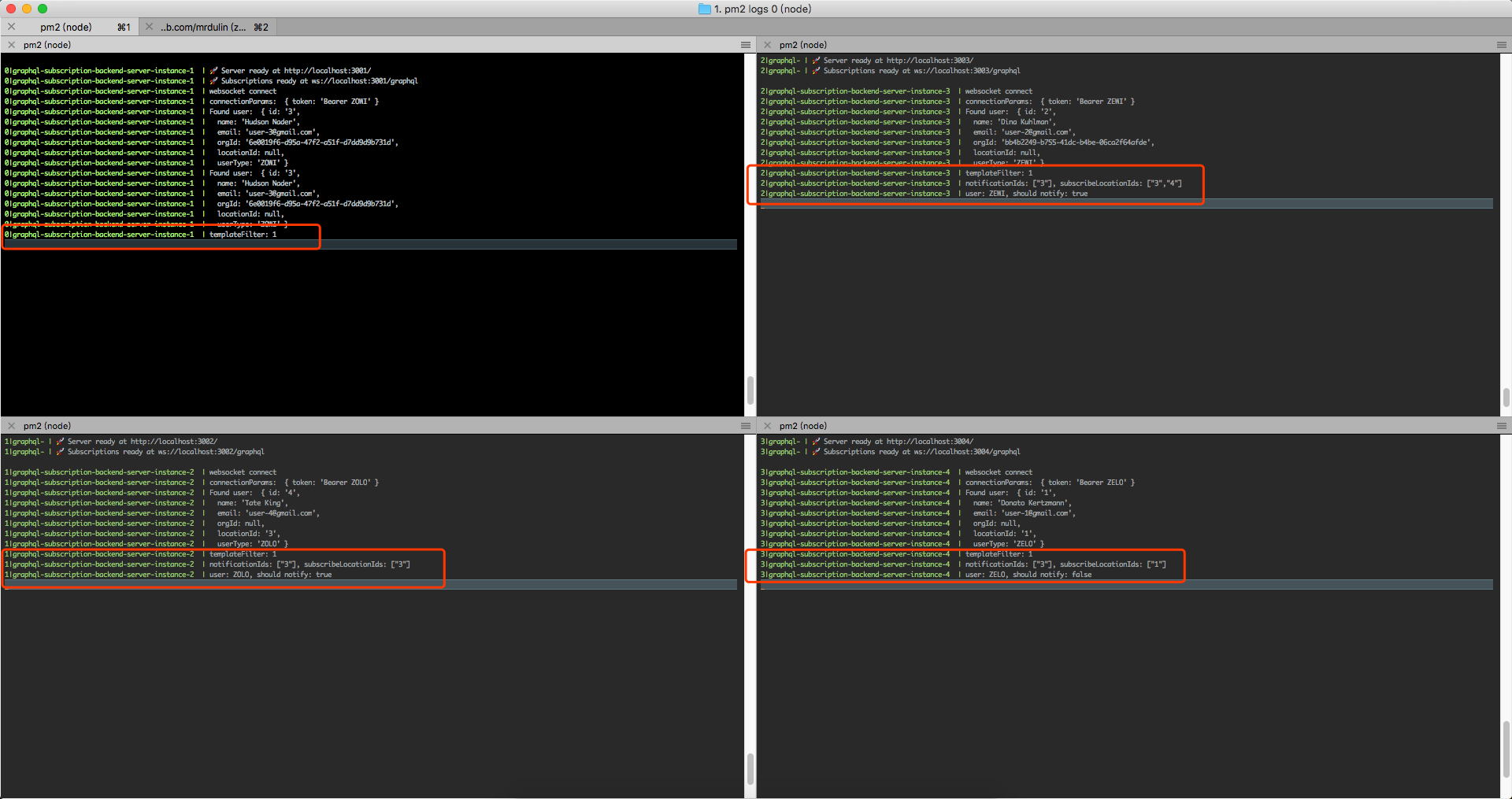
Task: Click "userType: 'ZELO' }" log line
Action: coord(1009,544)
